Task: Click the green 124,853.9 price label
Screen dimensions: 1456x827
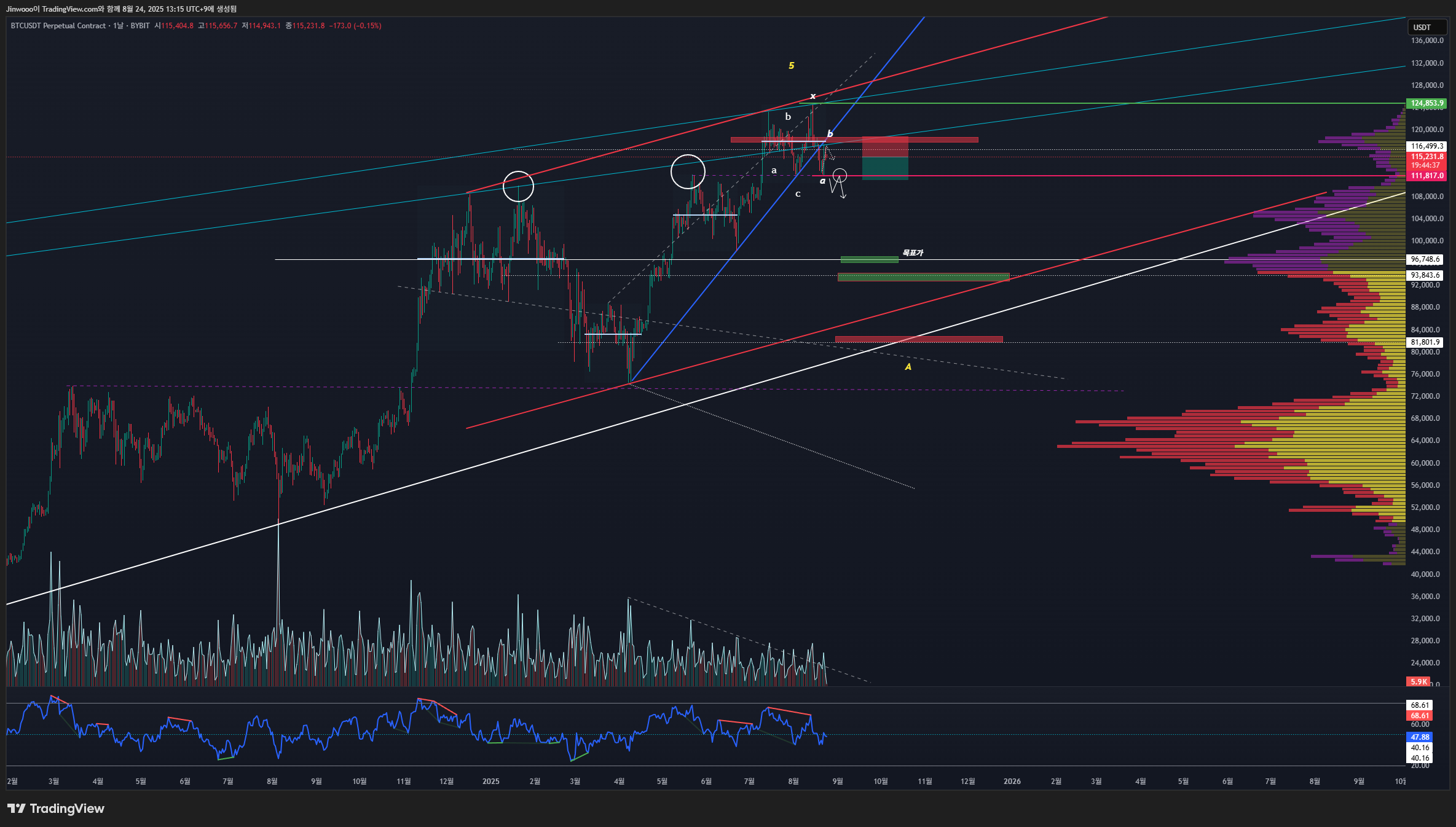Action: point(1426,103)
